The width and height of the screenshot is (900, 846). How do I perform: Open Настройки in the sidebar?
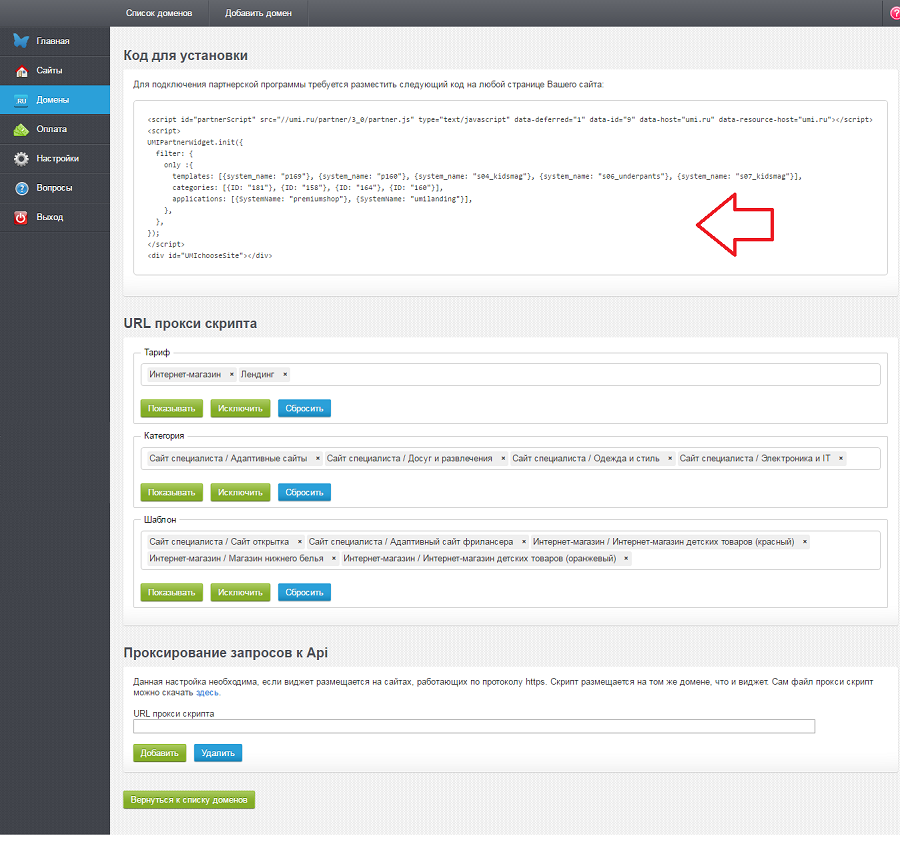click(55, 158)
